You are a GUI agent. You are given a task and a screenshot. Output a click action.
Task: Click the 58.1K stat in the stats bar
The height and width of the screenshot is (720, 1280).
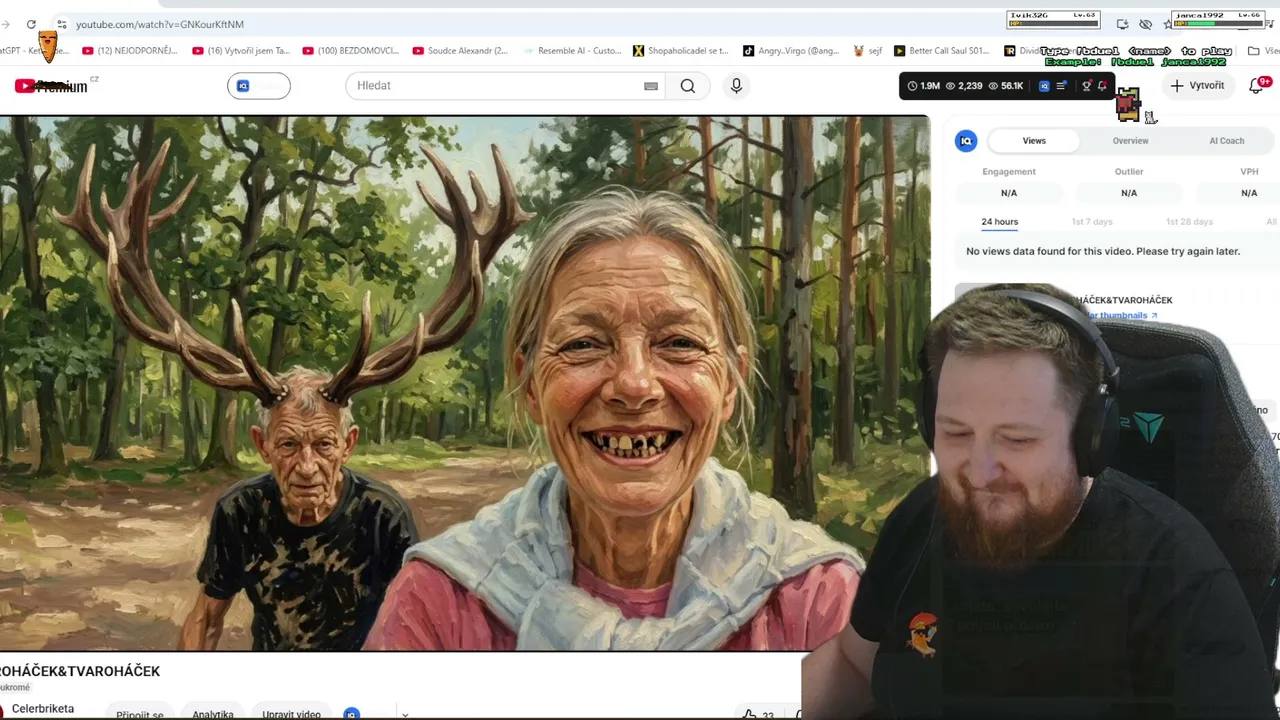(1006, 86)
